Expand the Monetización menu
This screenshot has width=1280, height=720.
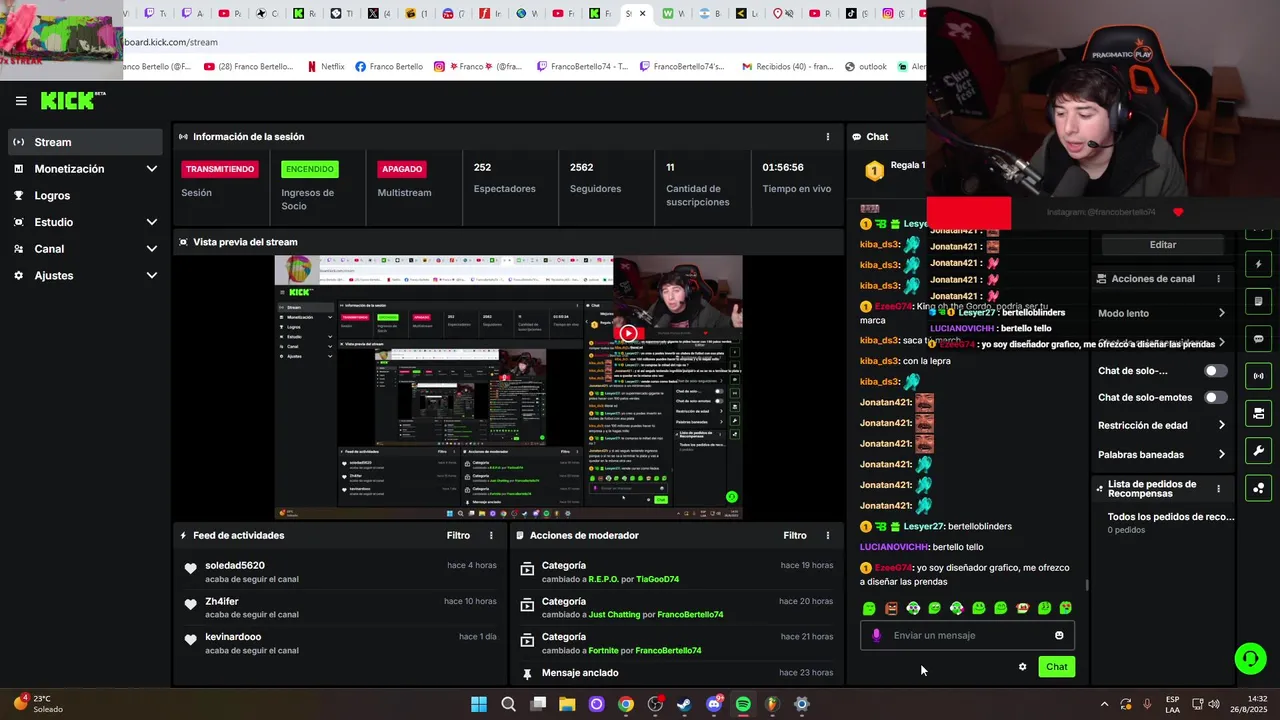tap(84, 169)
